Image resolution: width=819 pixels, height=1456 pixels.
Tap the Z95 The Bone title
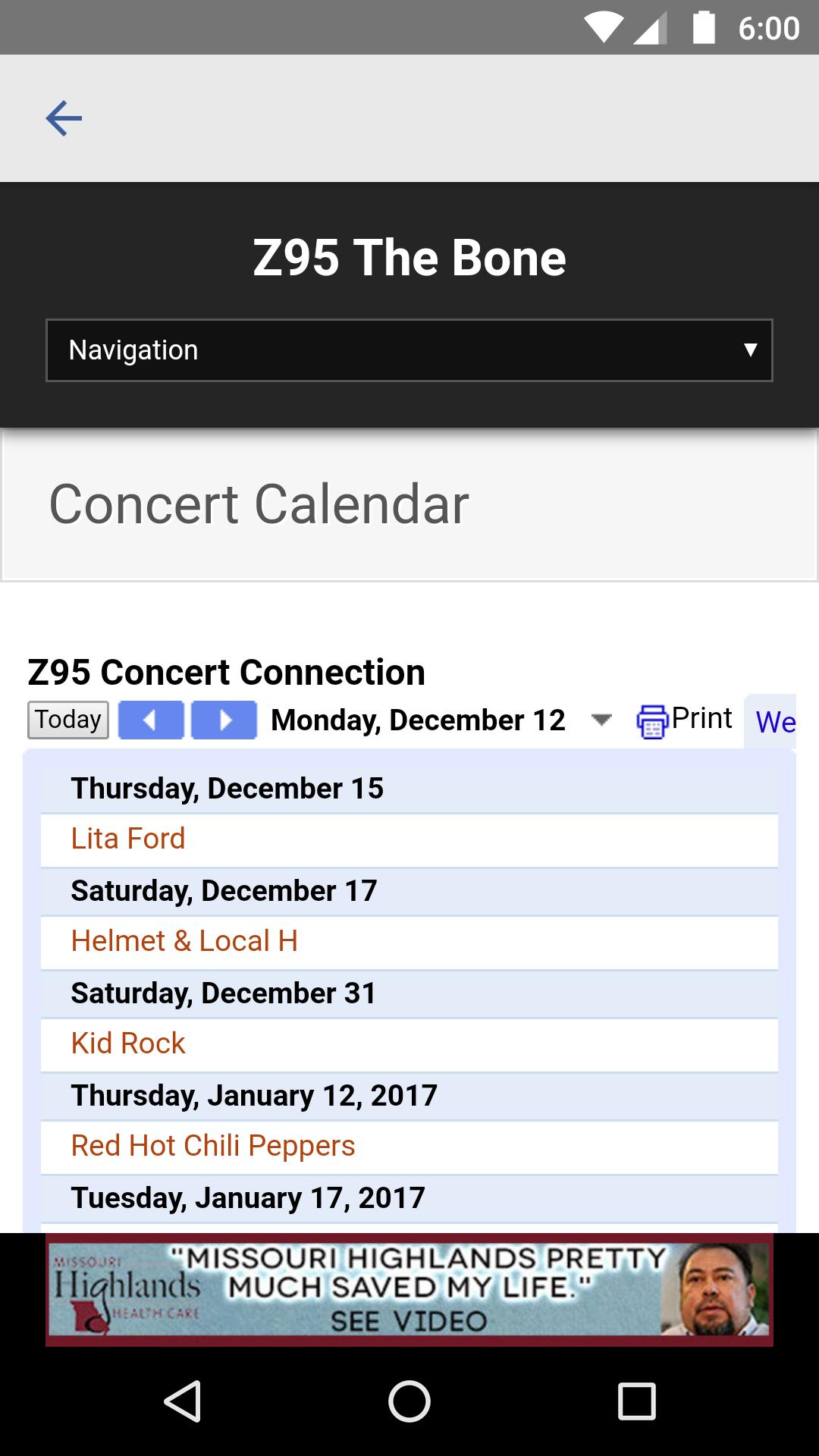point(409,258)
